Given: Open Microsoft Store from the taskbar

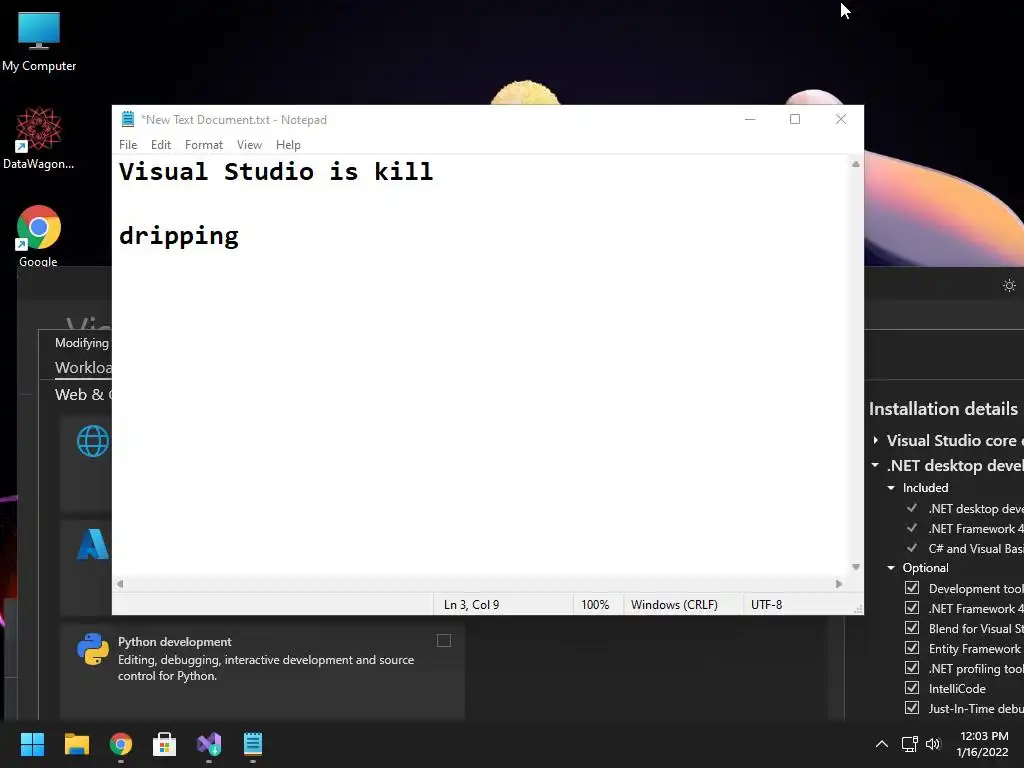Looking at the screenshot, I should point(165,744).
